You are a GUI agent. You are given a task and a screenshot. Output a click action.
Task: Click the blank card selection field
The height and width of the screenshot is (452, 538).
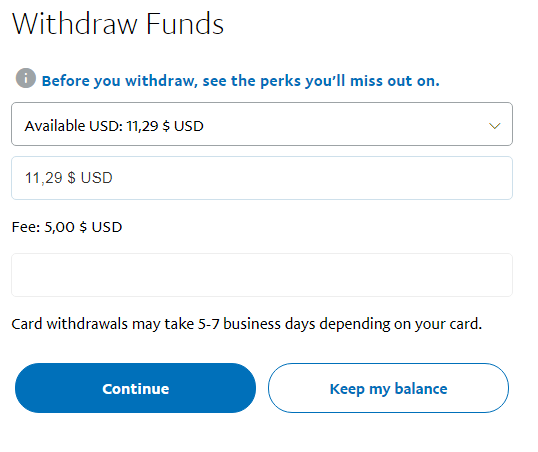262,275
